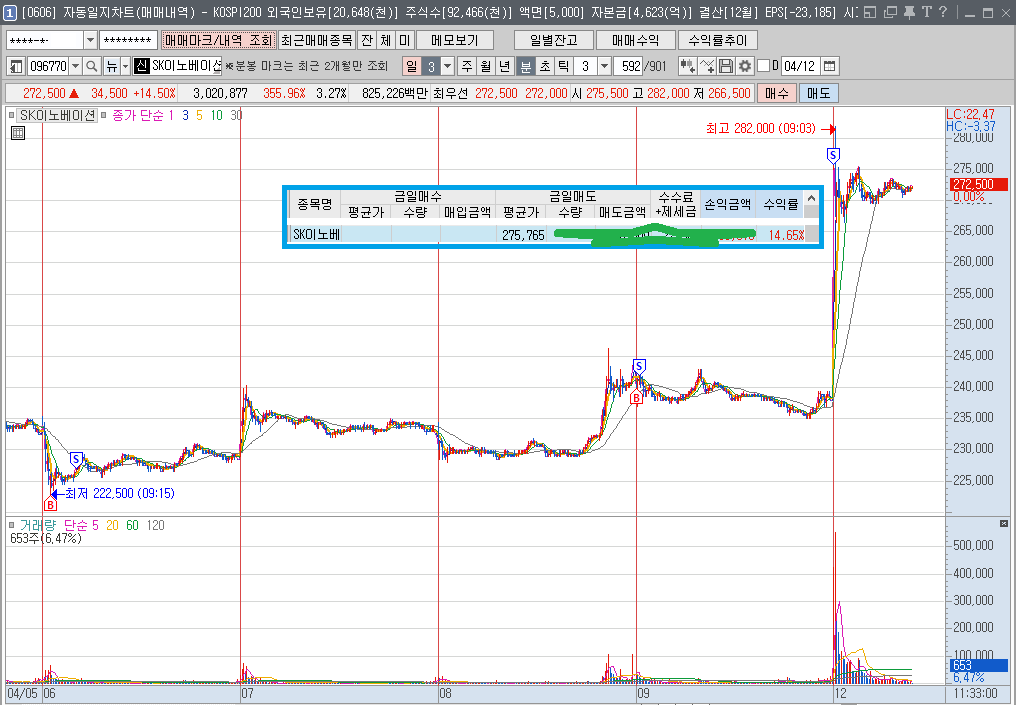Click the add candlestick chart icon

click(x=687, y=66)
